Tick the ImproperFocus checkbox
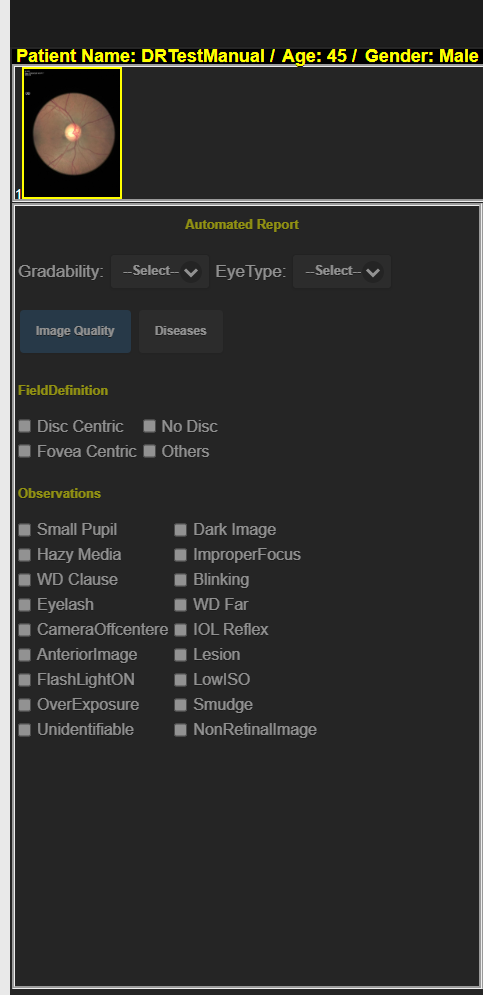 [x=181, y=555]
